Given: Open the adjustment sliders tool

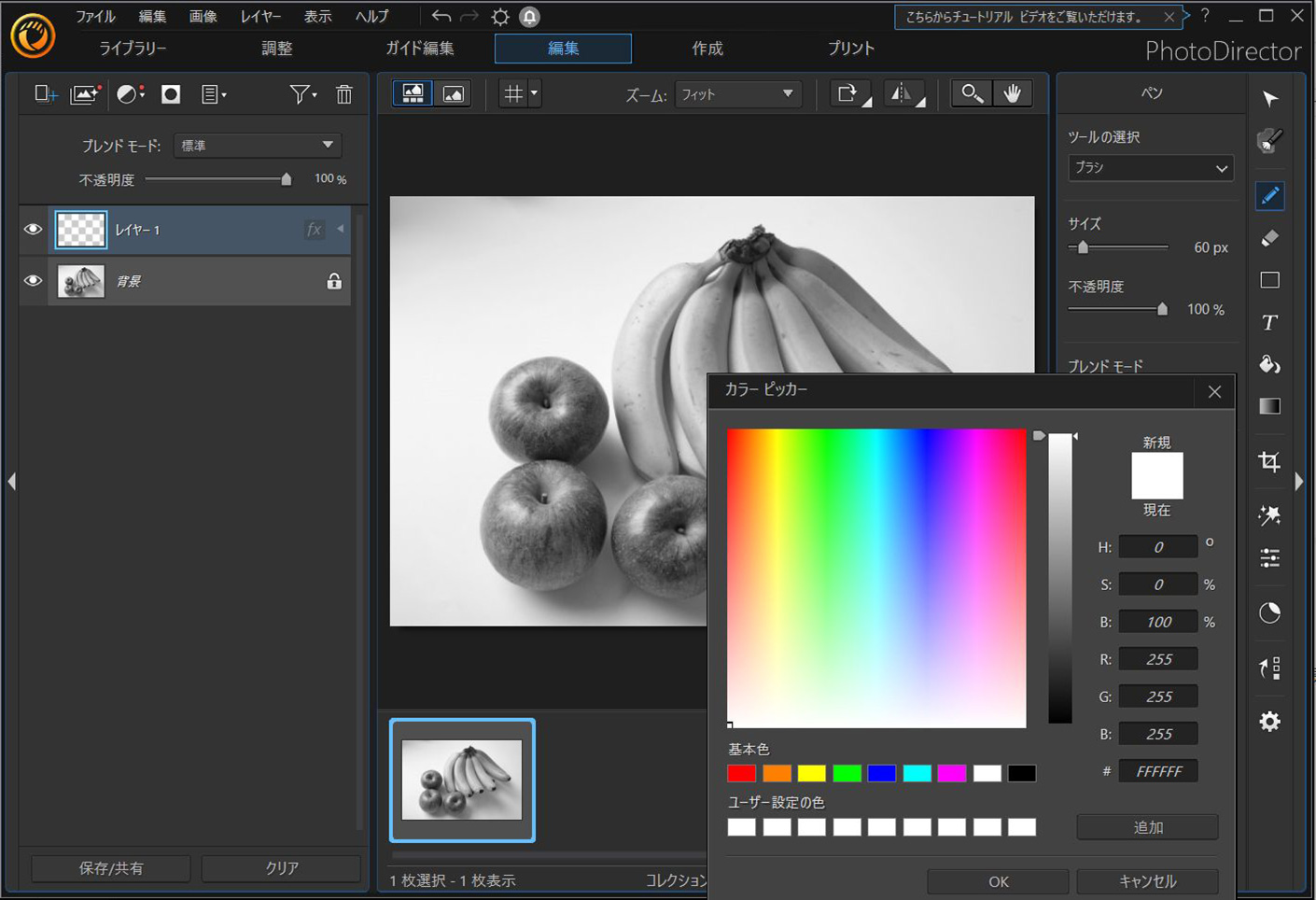Looking at the screenshot, I should 1270,558.
